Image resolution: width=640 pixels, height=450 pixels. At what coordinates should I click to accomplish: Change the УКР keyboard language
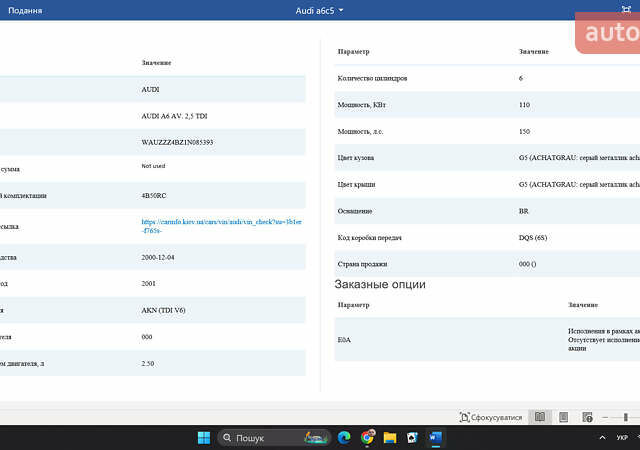622,438
